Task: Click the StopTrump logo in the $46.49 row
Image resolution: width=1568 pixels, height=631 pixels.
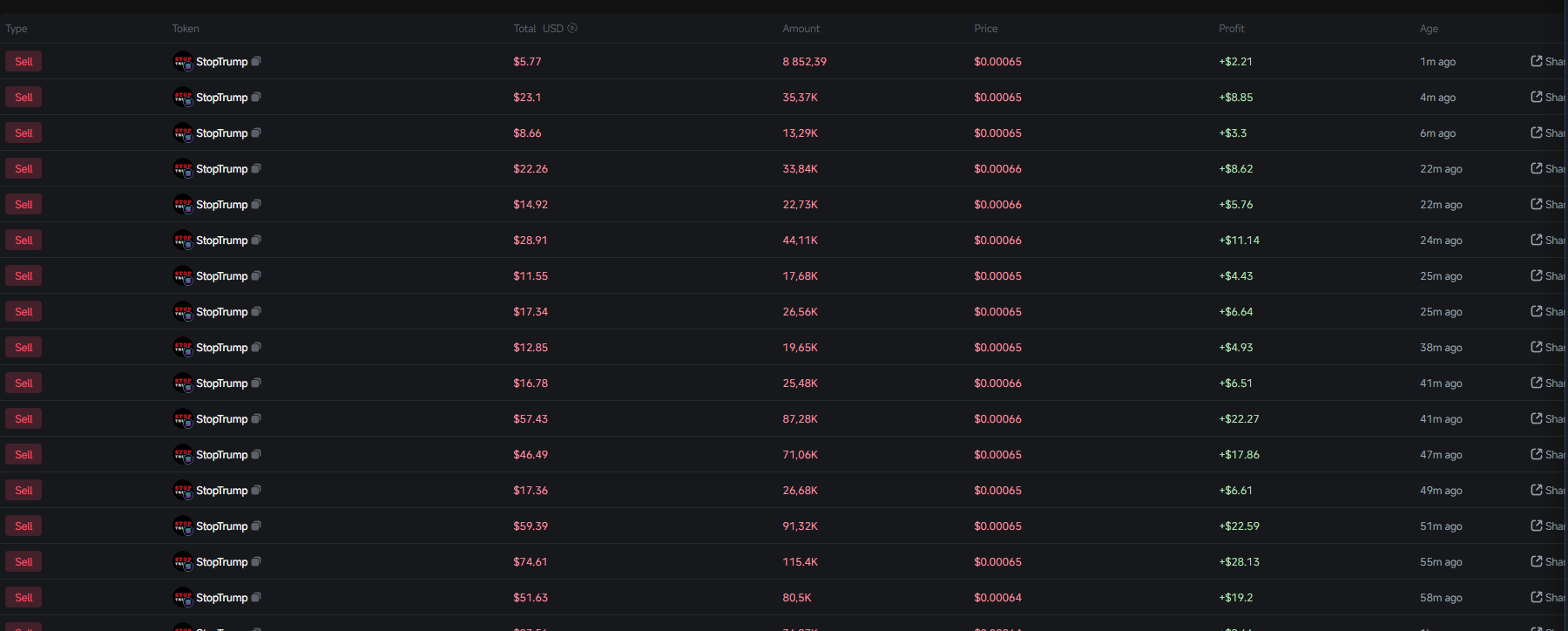Action: (183, 454)
